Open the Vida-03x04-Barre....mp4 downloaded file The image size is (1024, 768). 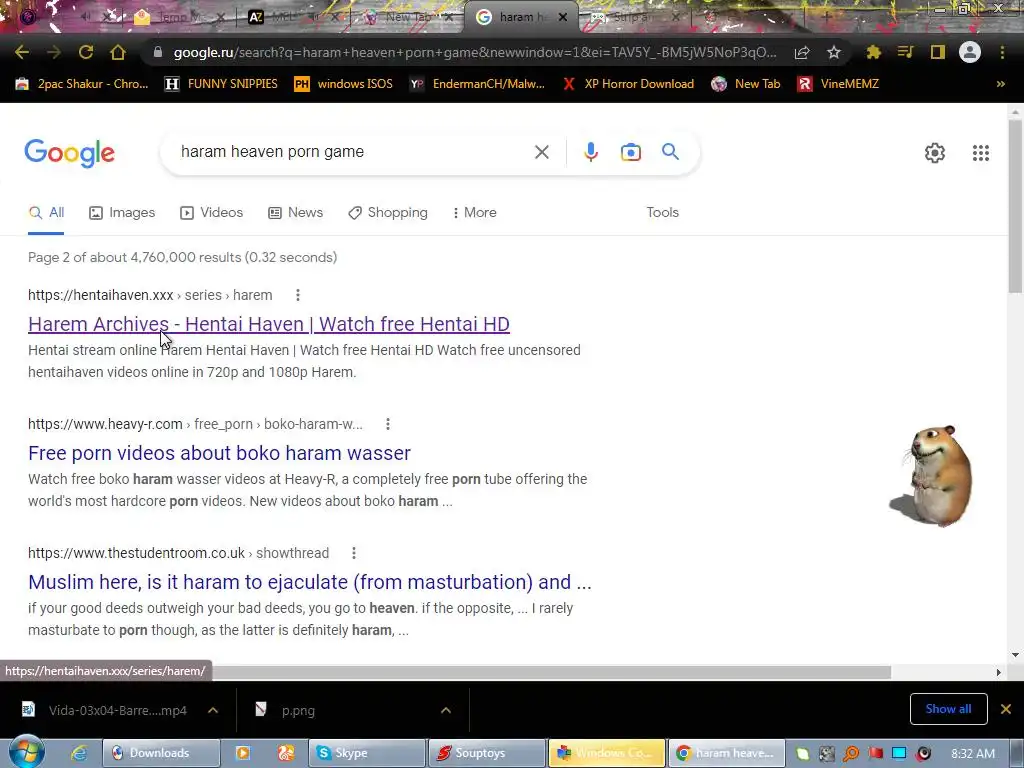(118, 711)
